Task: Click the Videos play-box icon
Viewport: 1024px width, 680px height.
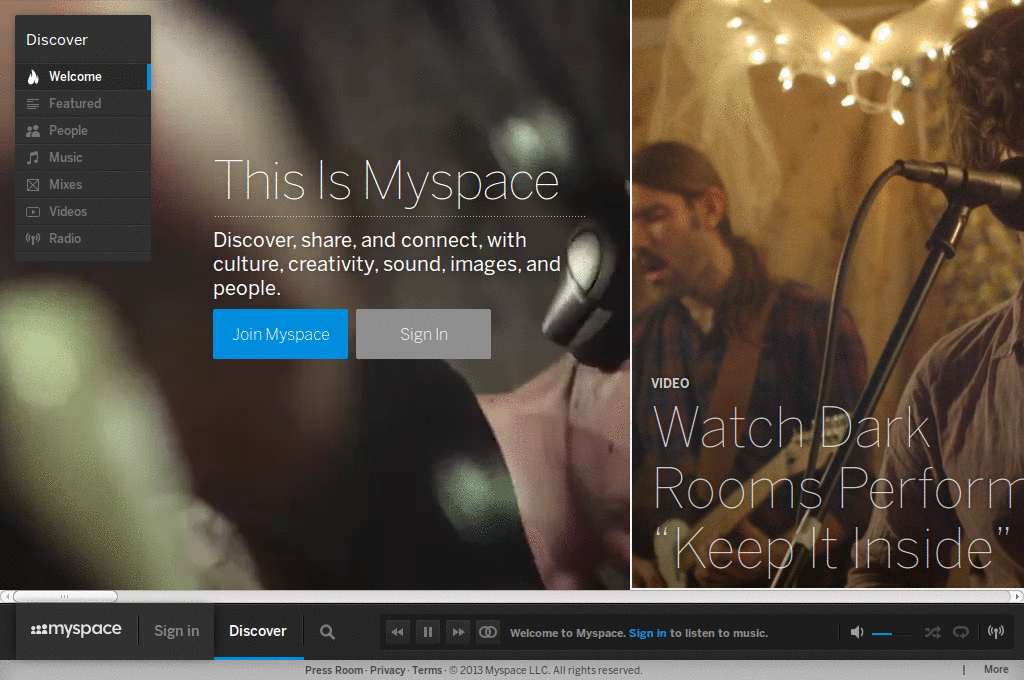Action: (33, 212)
